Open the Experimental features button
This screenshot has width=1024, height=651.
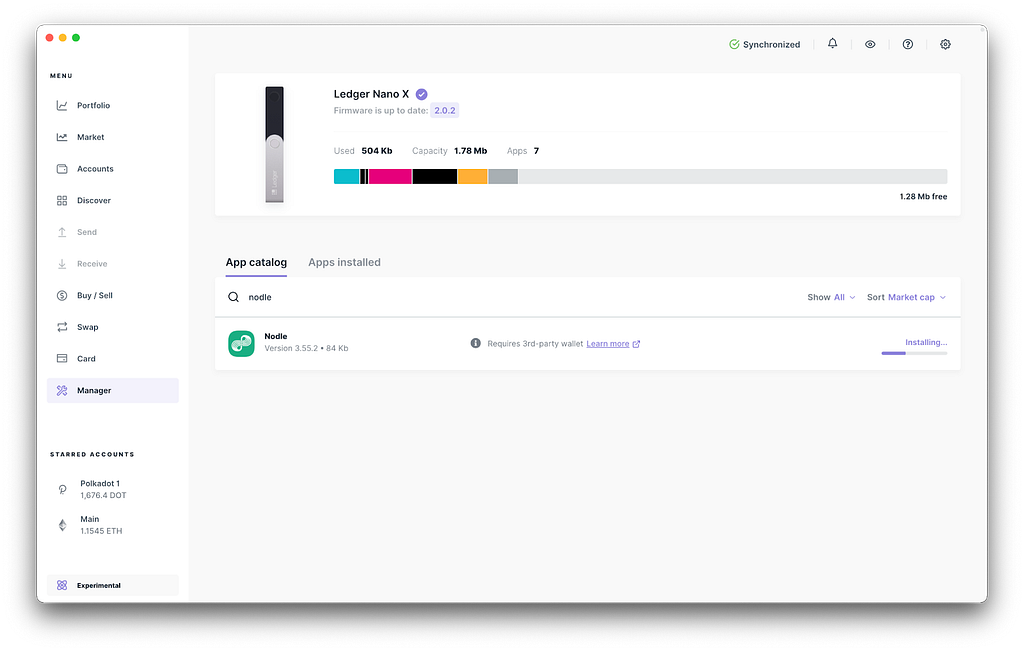coord(112,585)
